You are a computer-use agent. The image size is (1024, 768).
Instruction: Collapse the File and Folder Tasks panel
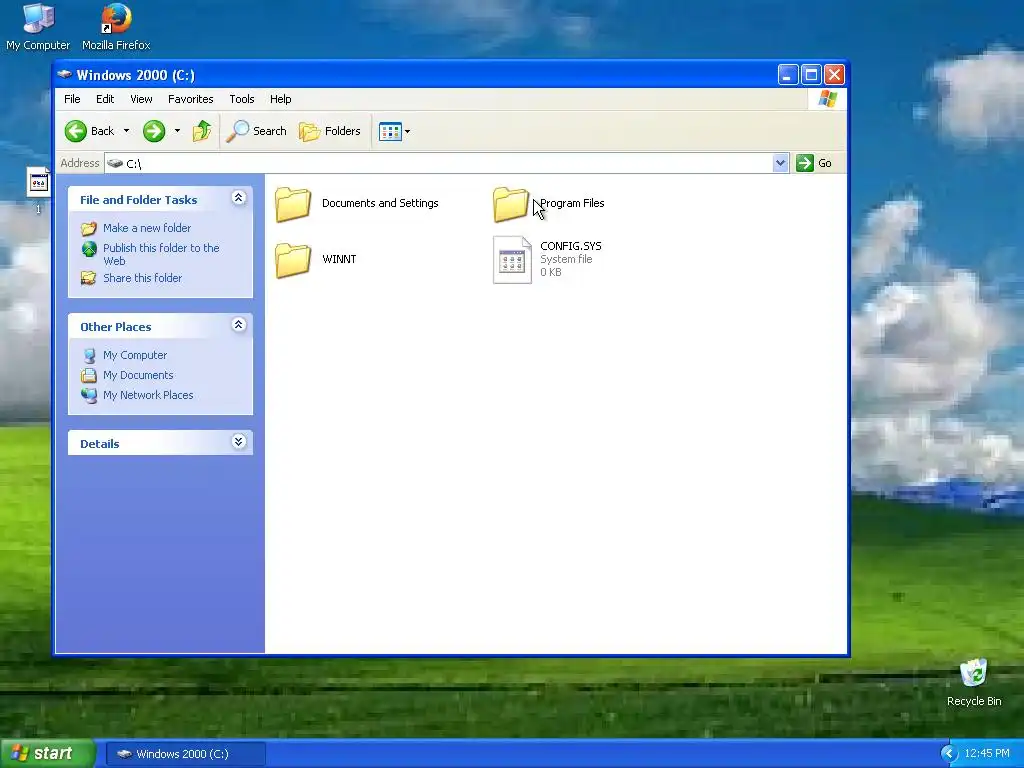[239, 198]
